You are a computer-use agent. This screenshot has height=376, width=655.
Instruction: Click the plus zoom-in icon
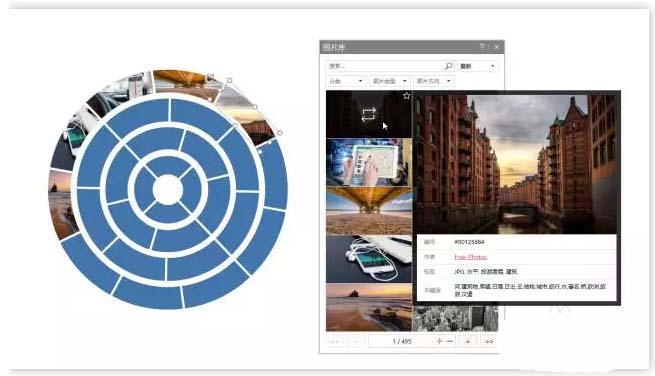pos(439,341)
